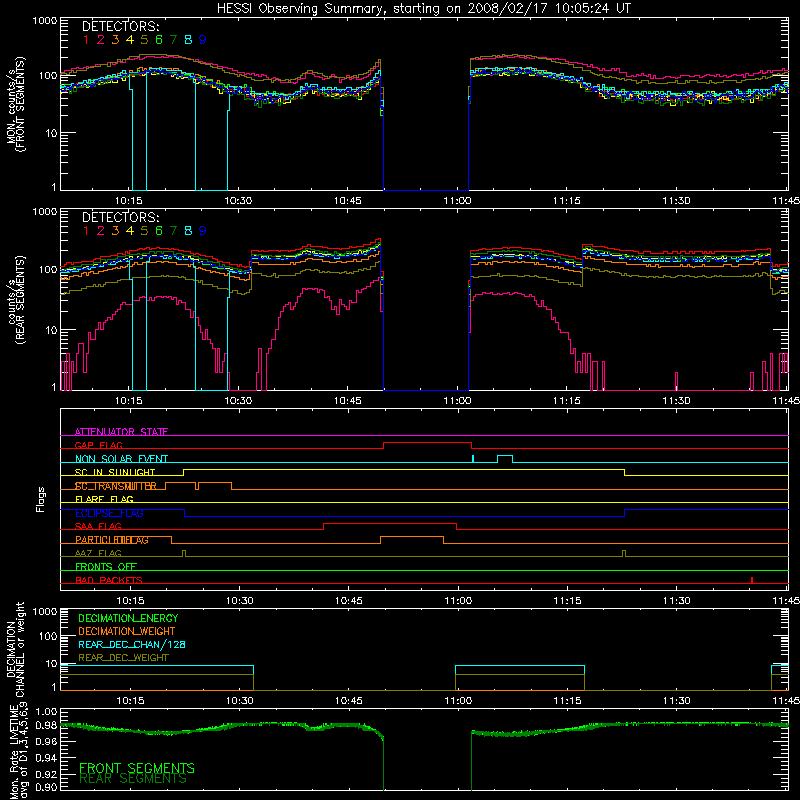The width and height of the screenshot is (800, 800).
Task: Click the BAD_PACKETS flag label
Action: pyautogui.click(x=109, y=580)
